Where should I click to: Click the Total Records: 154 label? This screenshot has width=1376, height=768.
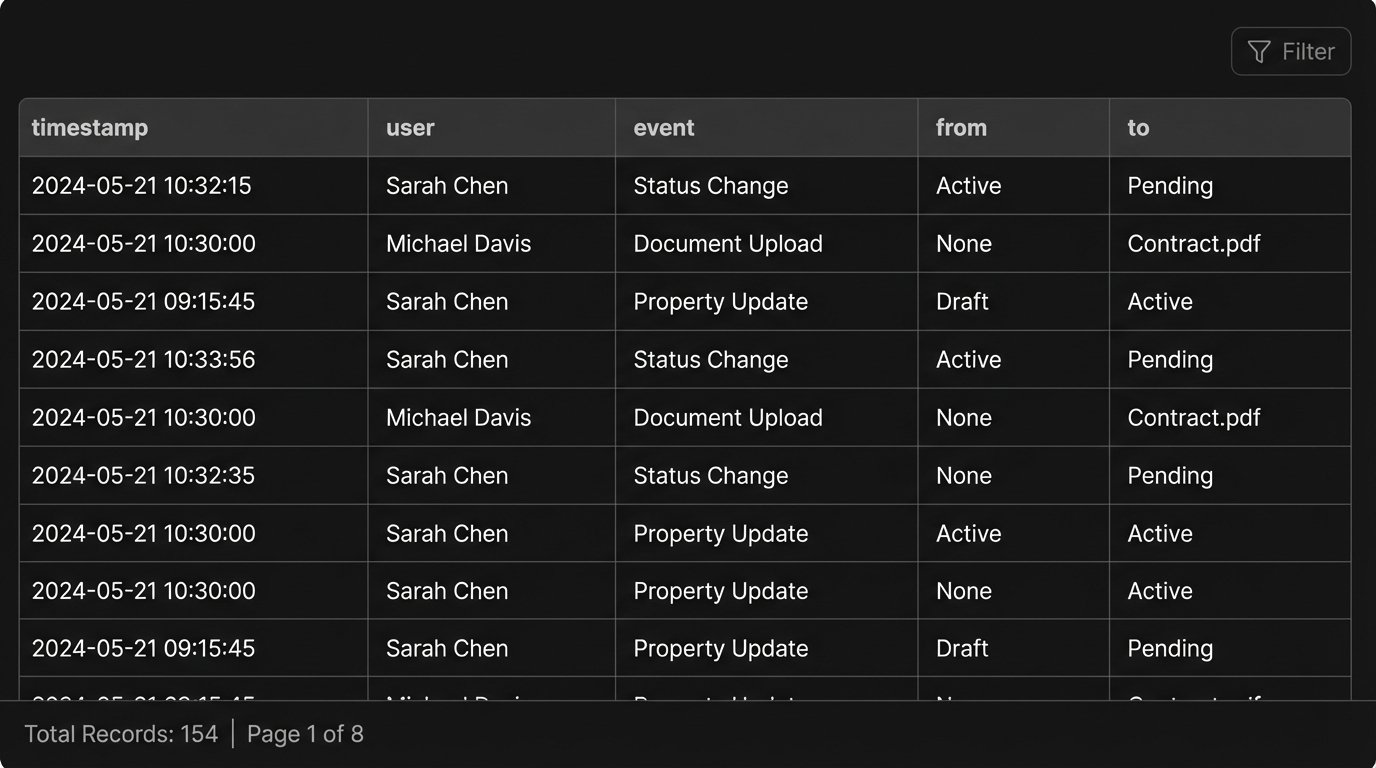121,735
